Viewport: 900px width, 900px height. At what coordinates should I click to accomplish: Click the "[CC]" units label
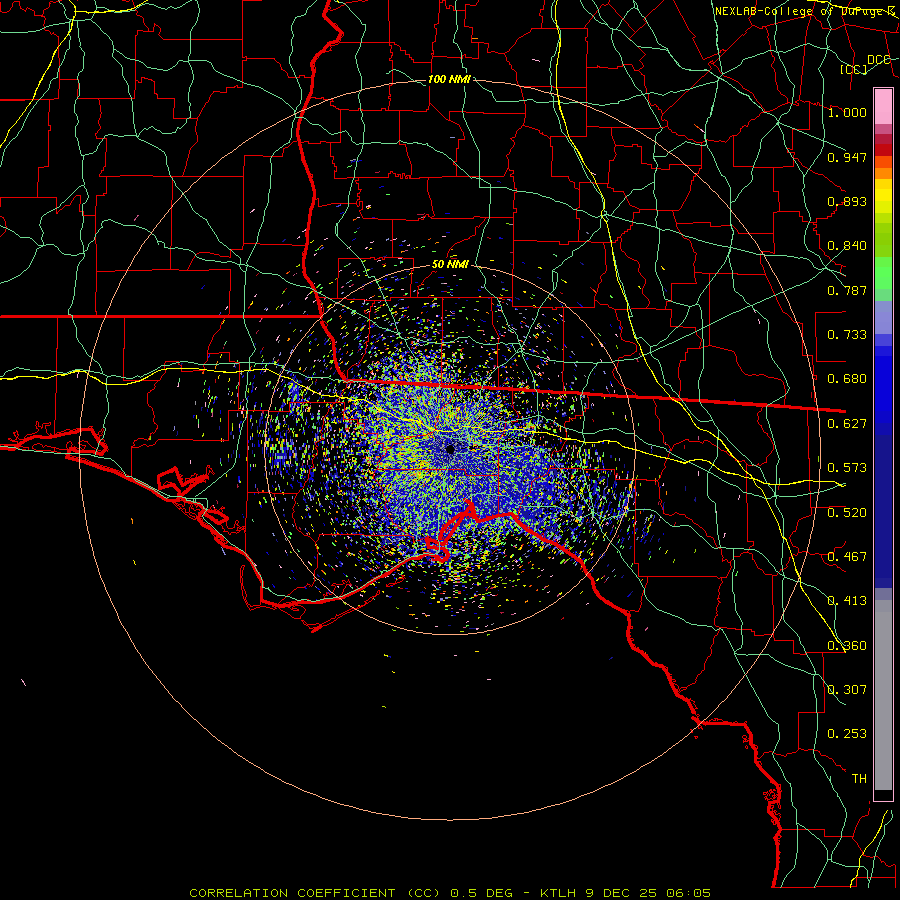854,69
